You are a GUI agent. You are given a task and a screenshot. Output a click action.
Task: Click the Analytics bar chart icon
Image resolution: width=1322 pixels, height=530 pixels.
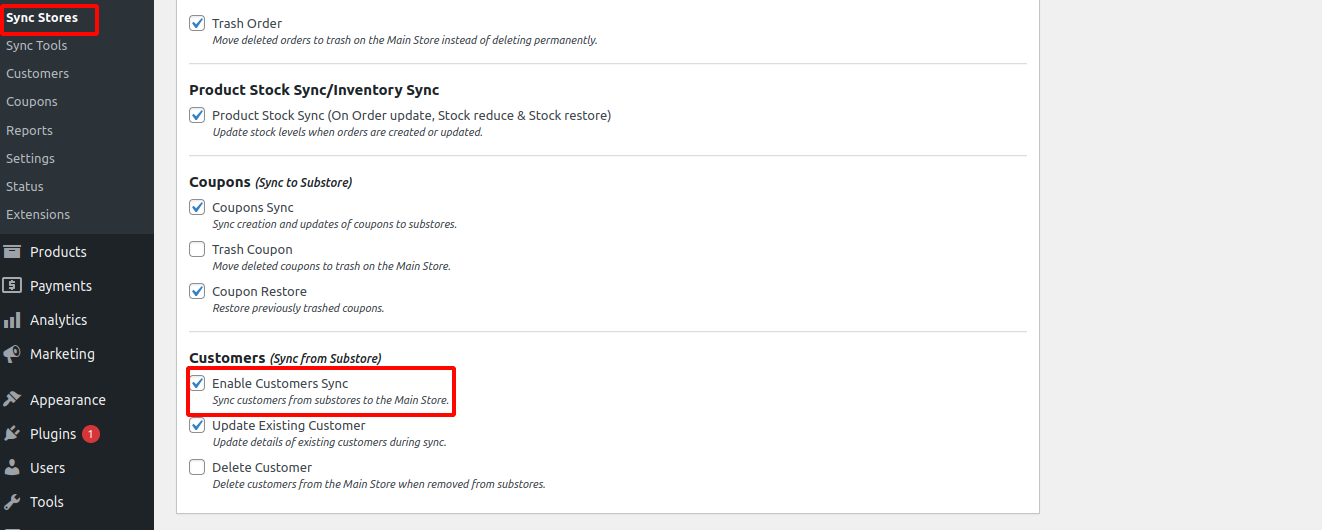point(12,320)
